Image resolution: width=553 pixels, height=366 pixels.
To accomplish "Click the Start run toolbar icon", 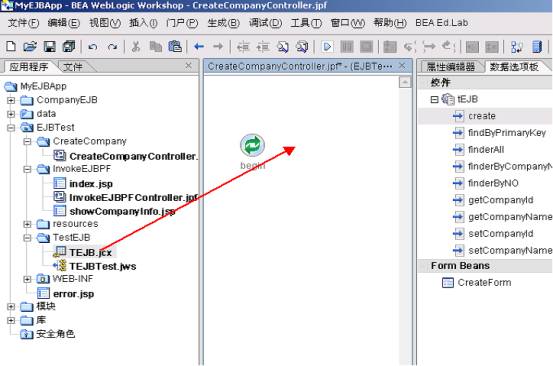I will tap(327, 47).
